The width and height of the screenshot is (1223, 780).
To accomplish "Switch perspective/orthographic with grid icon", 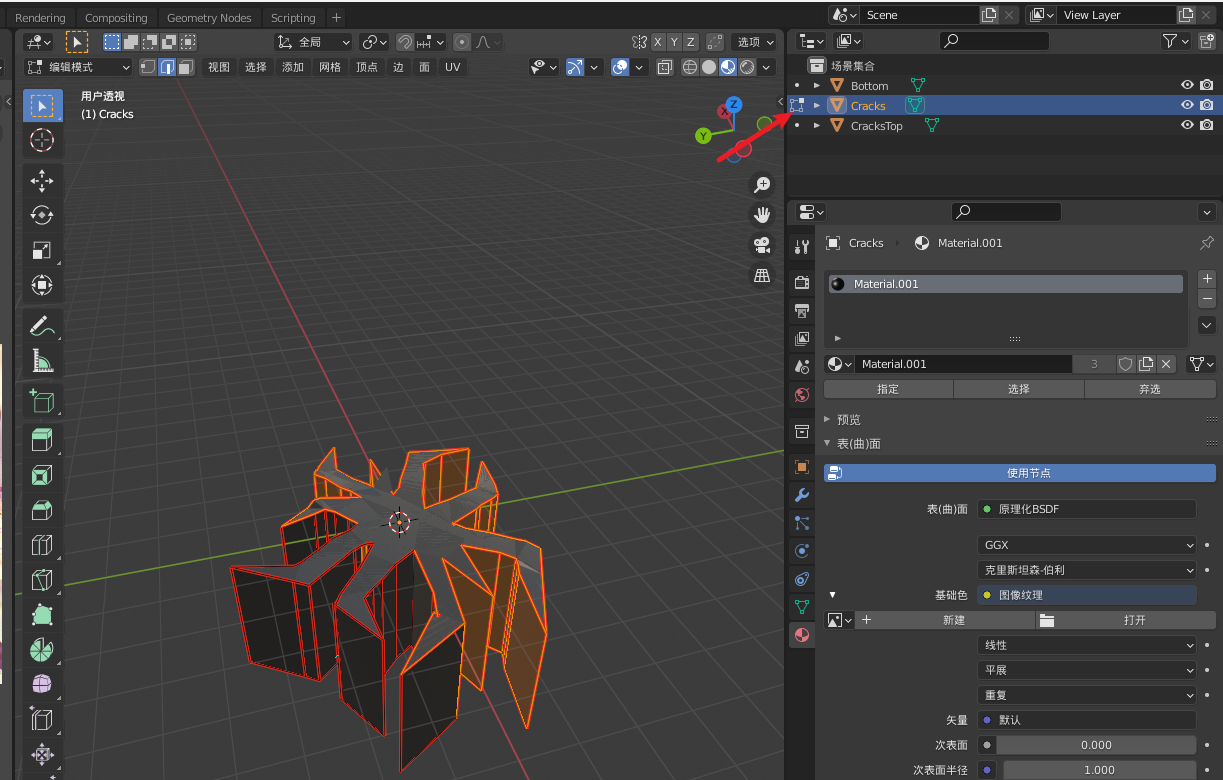I will 762,275.
